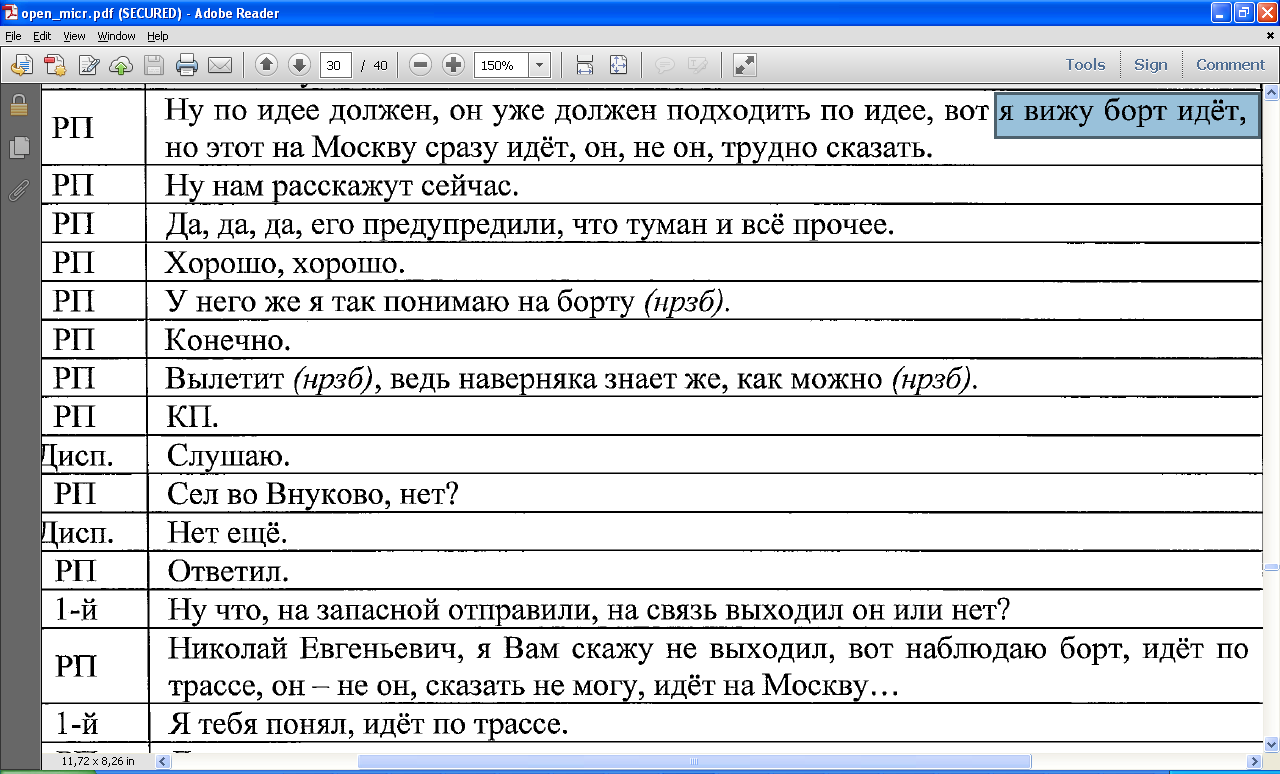The height and width of the screenshot is (774, 1280).
Task: Click 'Дисп.' label beside 'Нет ещё.'
Action: click(76, 534)
